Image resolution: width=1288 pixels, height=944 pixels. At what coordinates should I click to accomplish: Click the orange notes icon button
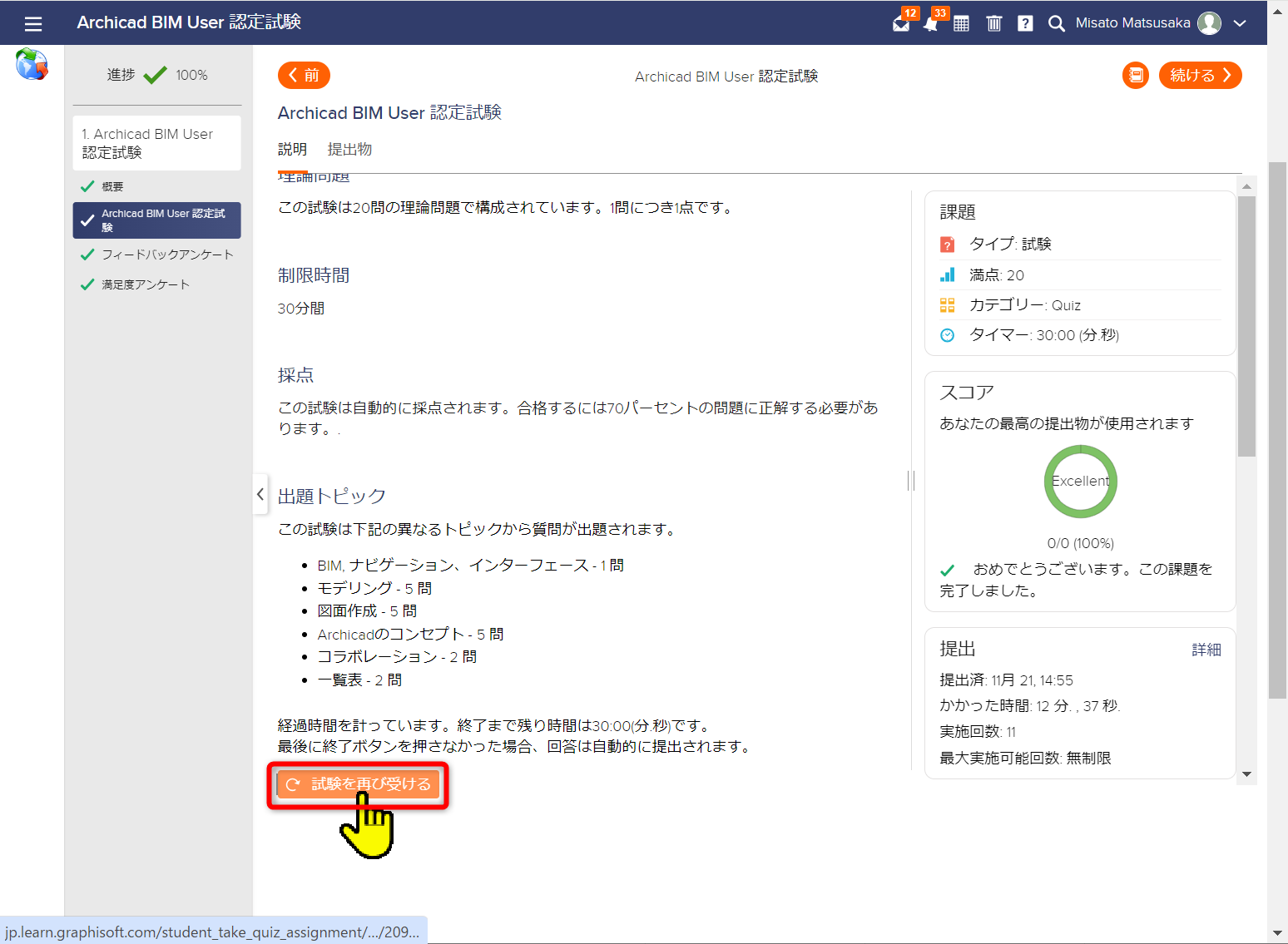(x=1136, y=75)
